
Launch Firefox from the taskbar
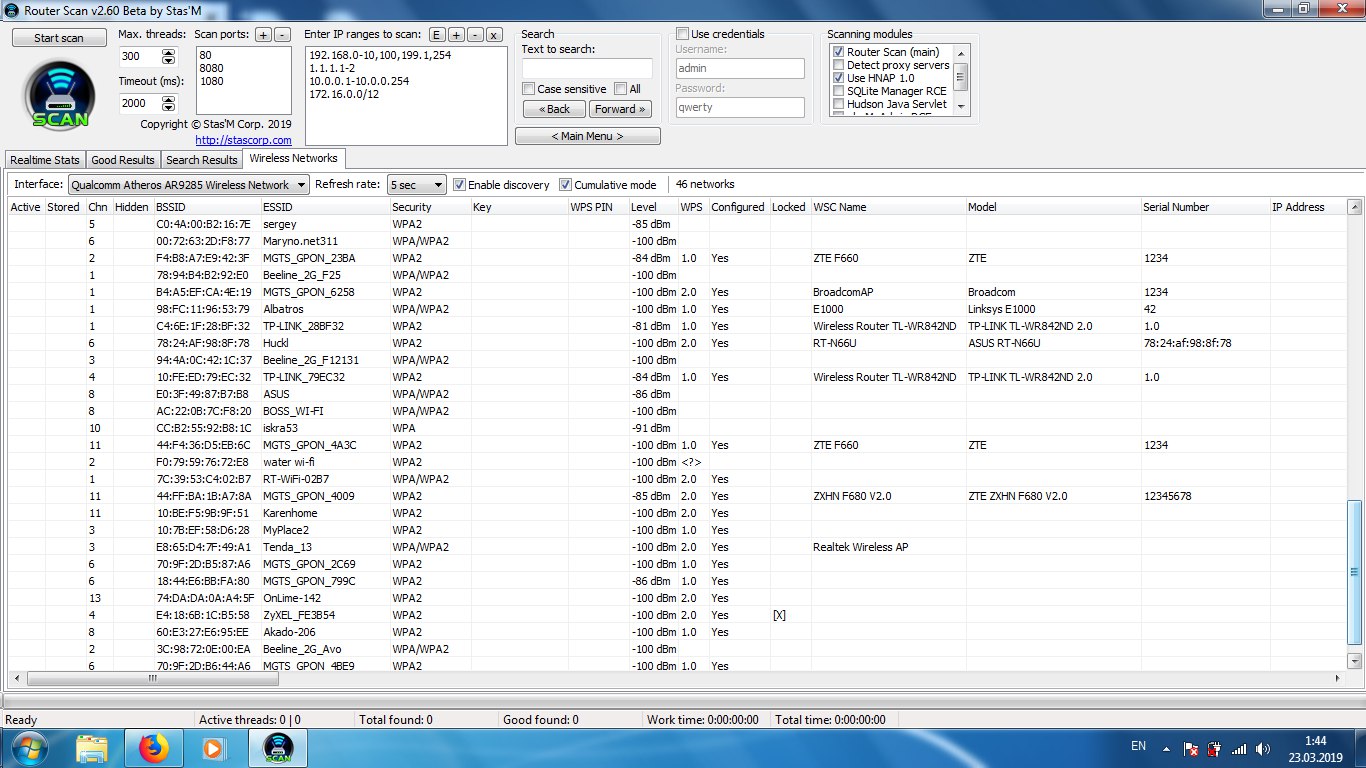153,748
